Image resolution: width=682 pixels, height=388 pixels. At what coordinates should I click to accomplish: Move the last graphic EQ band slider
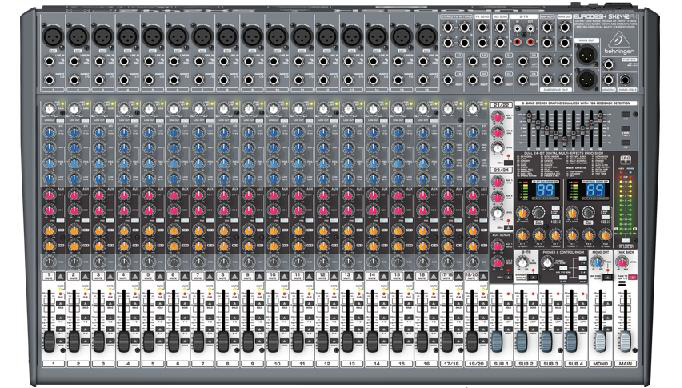(600, 117)
